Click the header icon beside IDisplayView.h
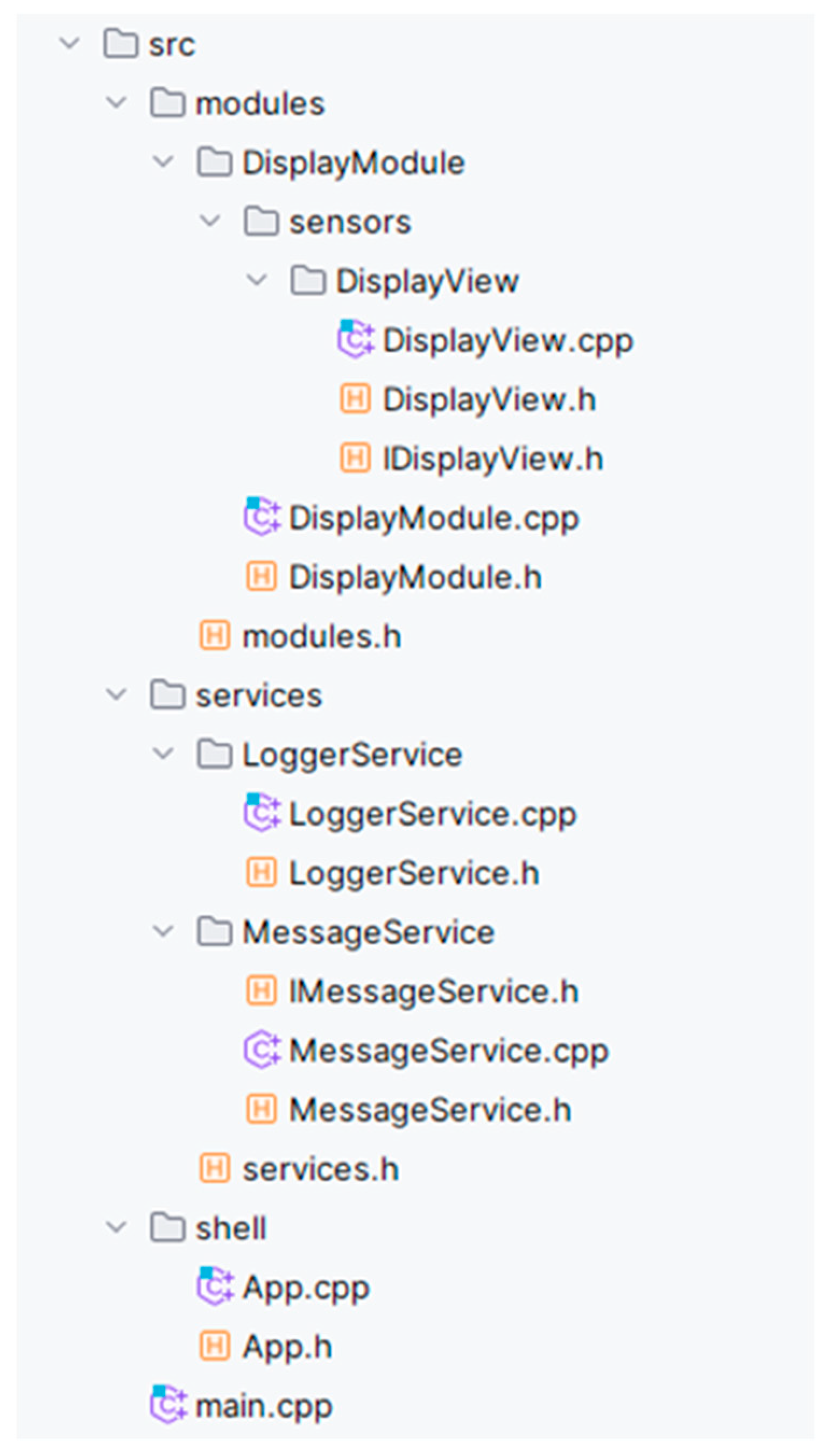 point(355,458)
